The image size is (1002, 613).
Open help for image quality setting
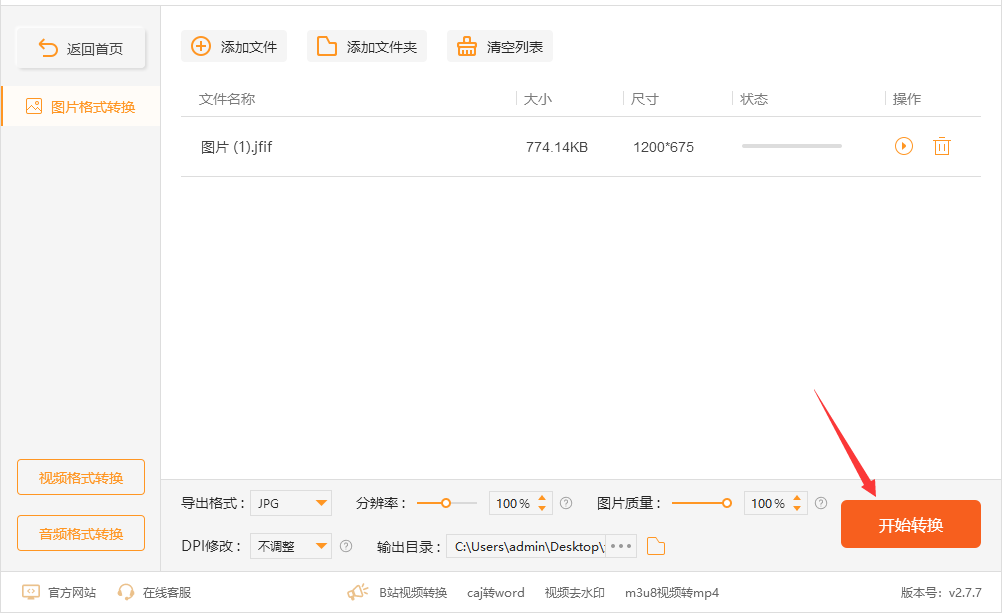click(x=821, y=503)
